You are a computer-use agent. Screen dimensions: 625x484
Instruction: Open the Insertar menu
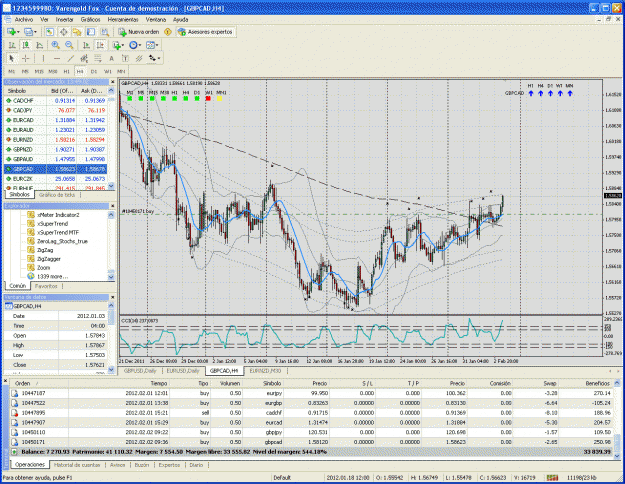(64, 20)
